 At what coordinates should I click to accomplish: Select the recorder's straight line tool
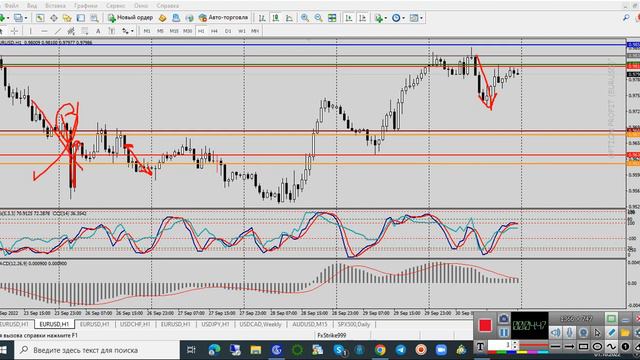[x=556, y=347]
